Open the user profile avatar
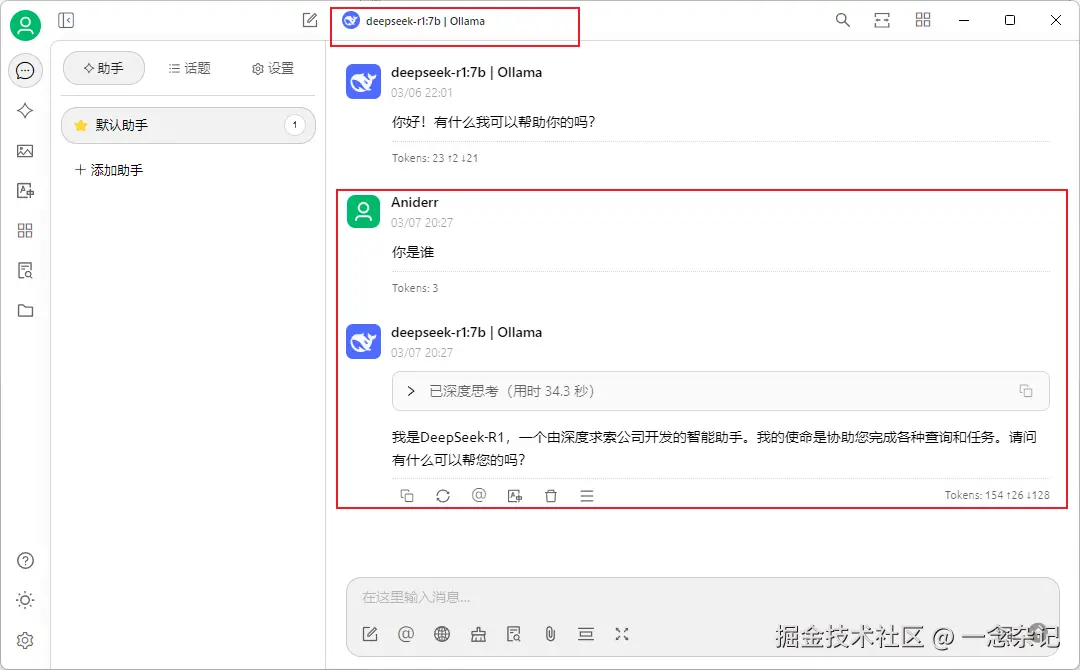Viewport: 1080px width, 670px height. [25, 25]
